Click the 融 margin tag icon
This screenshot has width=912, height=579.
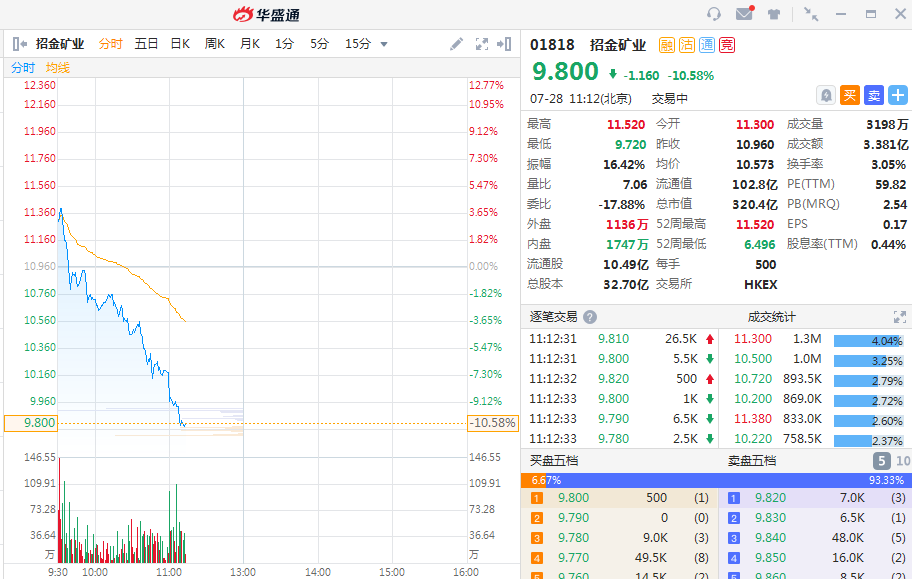[x=667, y=45]
